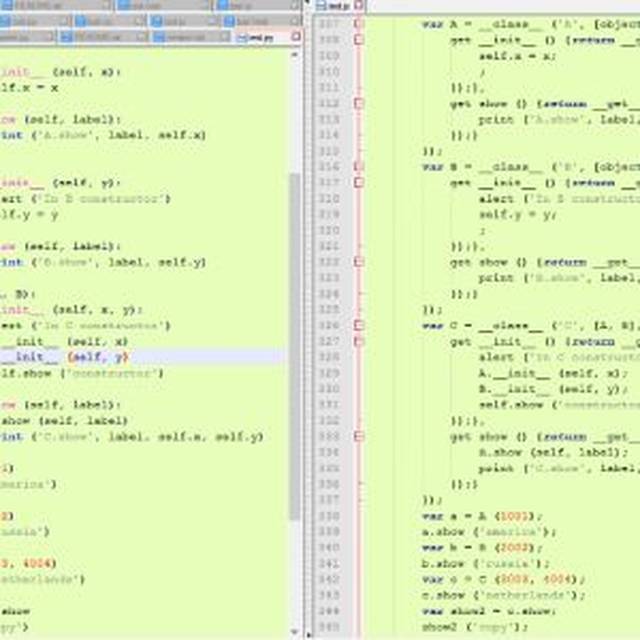The width and height of the screenshot is (640, 640).
Task: Click the left pane scroll-up arrow
Action: click(295, 54)
